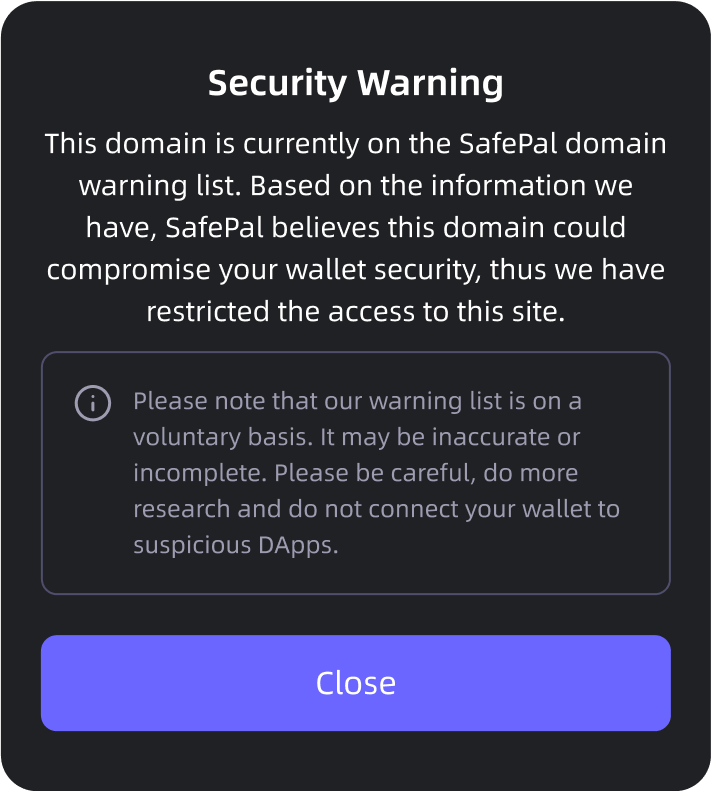
Task: Click the circled info icon
Action: [x=93, y=403]
